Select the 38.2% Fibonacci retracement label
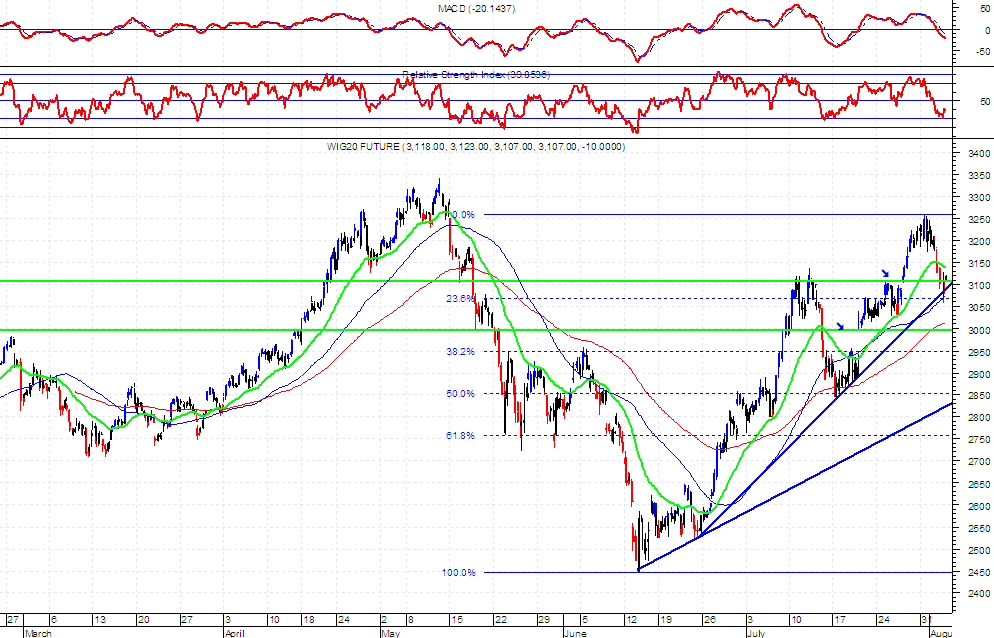Screen dimensions: 994x638 pos(460,351)
